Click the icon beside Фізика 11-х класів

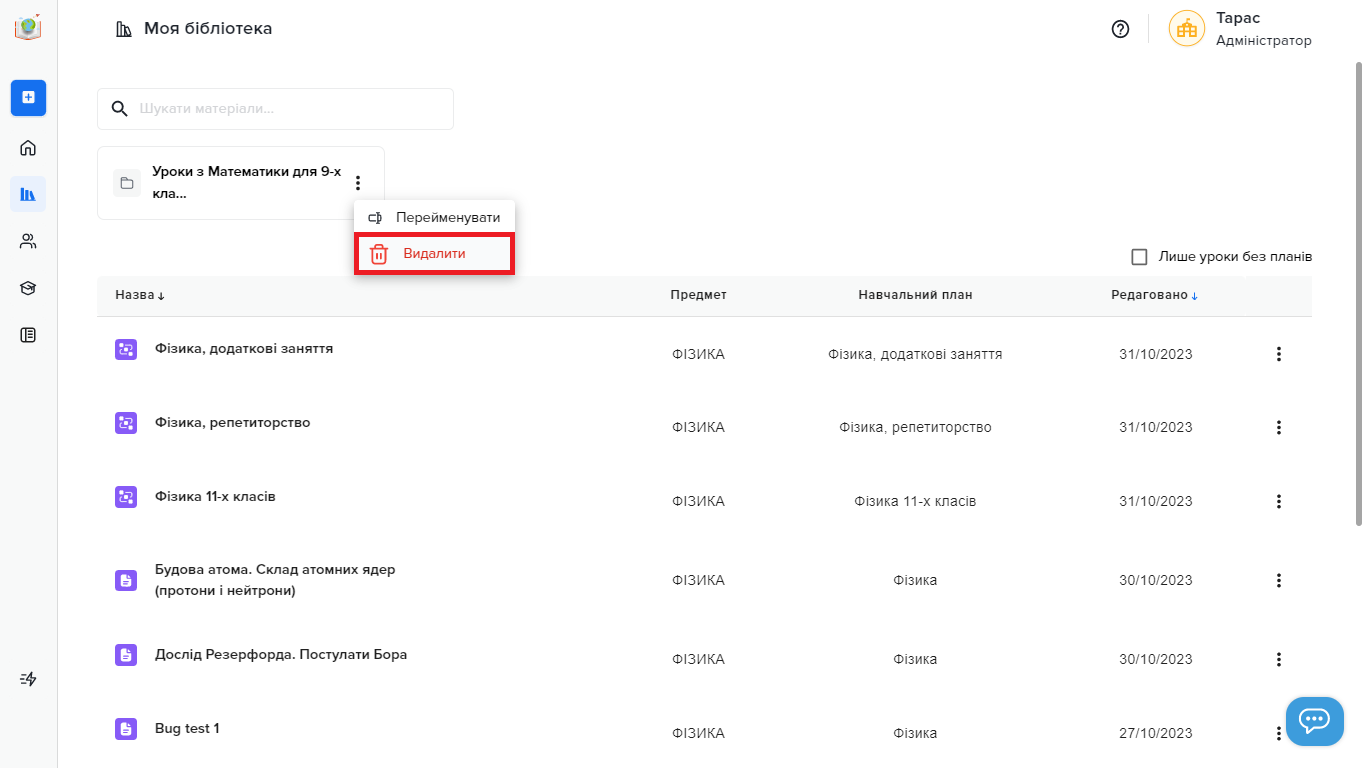pos(126,497)
